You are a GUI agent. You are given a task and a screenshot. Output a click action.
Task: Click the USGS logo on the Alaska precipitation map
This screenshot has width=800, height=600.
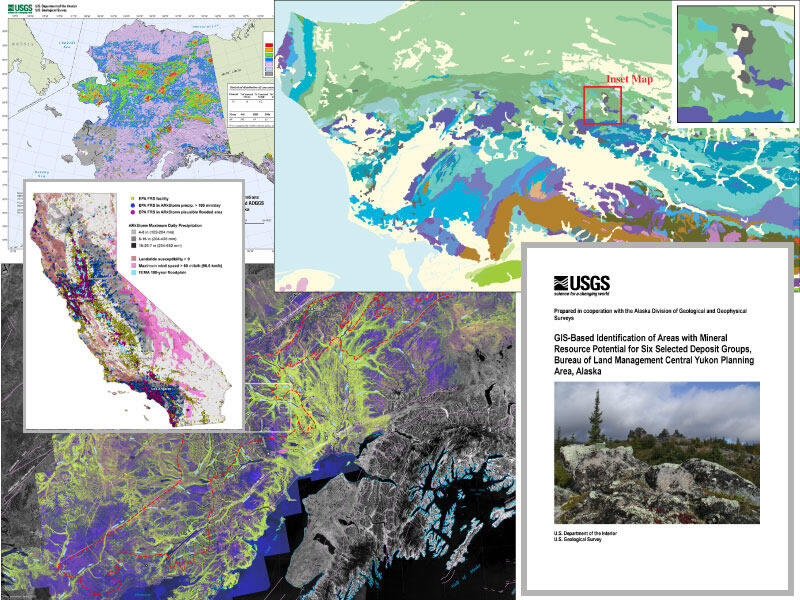coord(19,7)
